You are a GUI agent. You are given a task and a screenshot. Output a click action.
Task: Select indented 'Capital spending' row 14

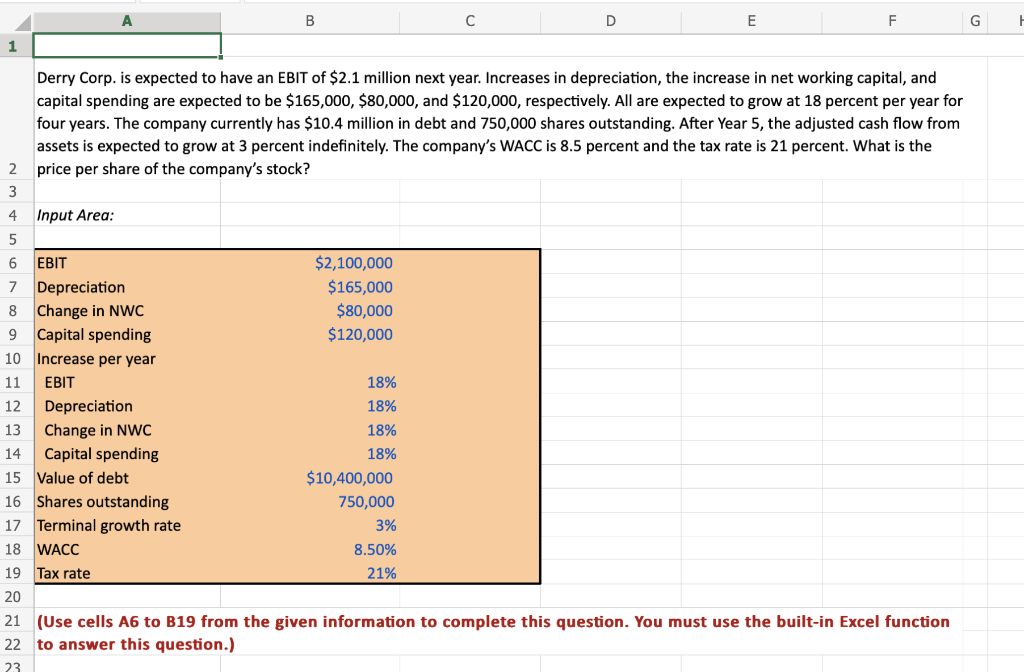coord(101,453)
